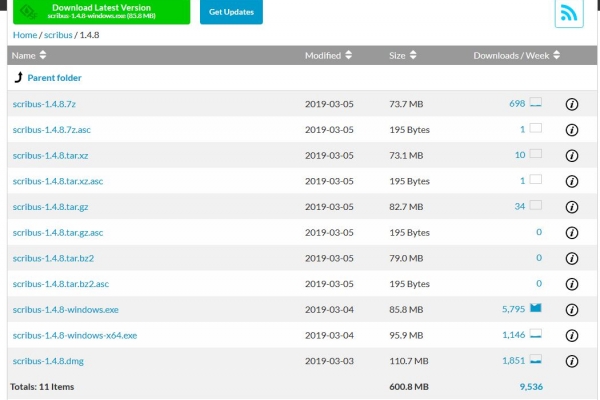Image resolution: width=600 pixels, height=400 pixels.
Task: Show info for scribus-1.4.8.7z.asc
Action: (572, 130)
